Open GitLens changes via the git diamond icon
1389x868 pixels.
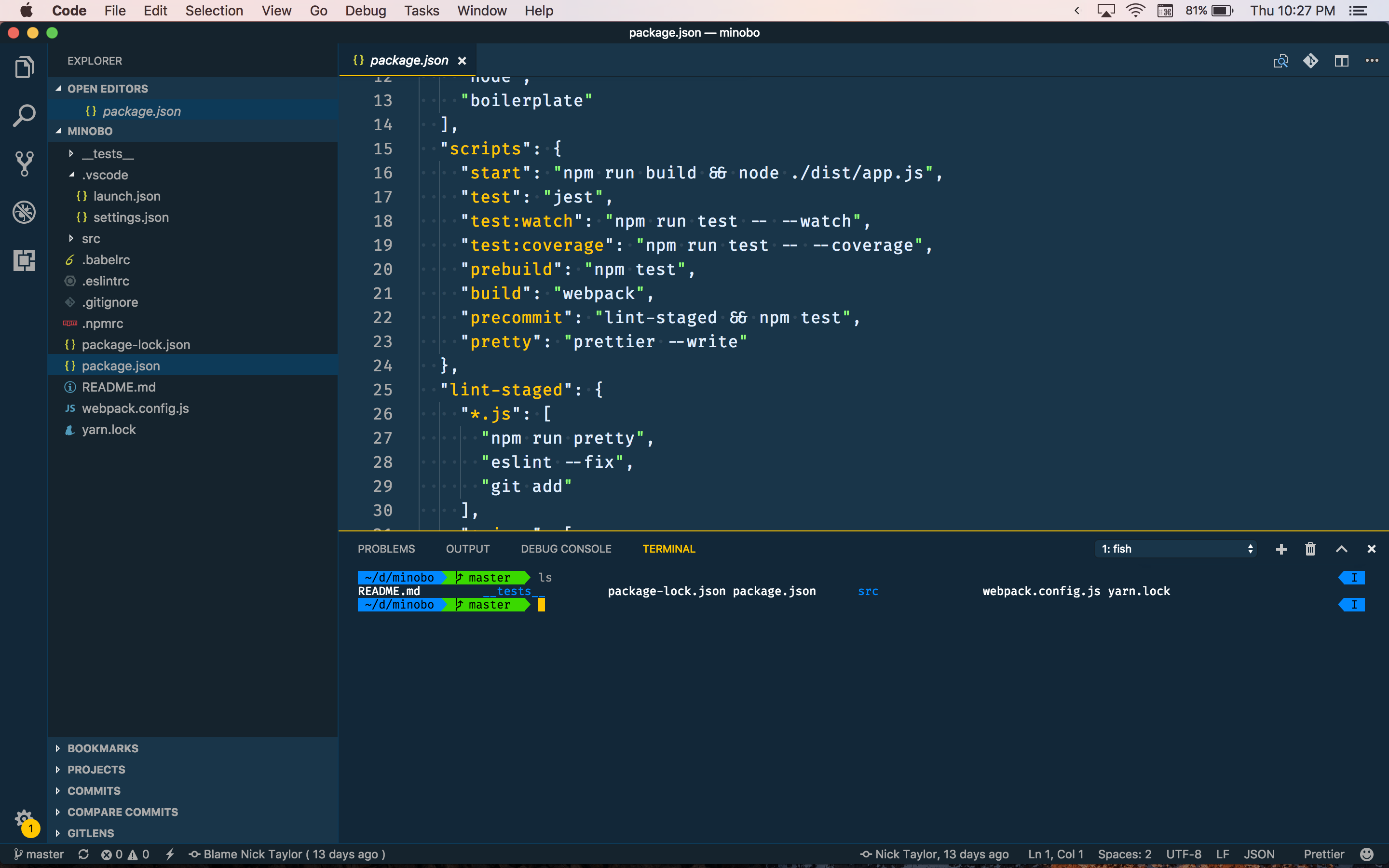[x=1311, y=60]
